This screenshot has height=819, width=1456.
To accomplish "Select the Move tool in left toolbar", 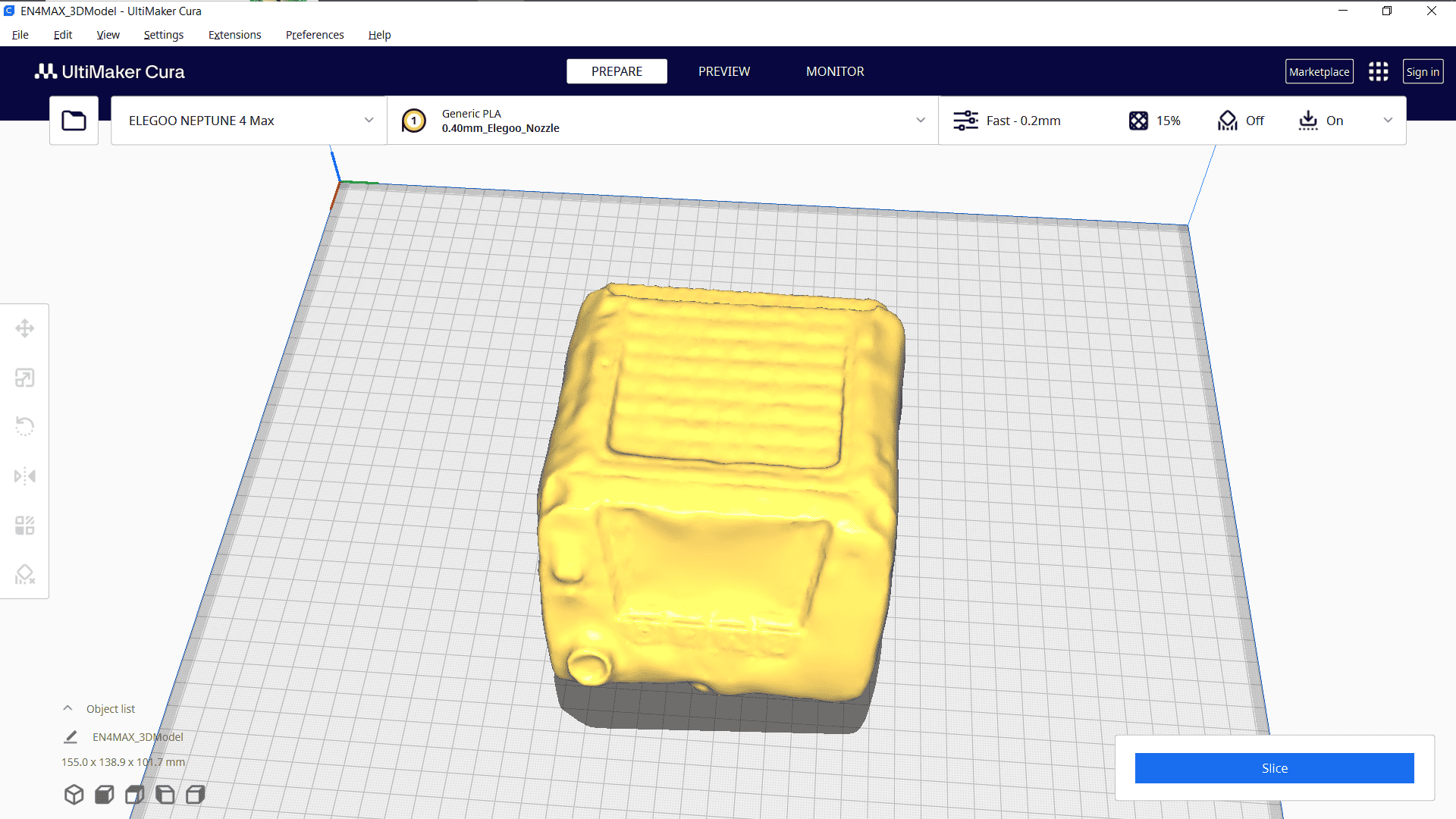I will coord(24,328).
